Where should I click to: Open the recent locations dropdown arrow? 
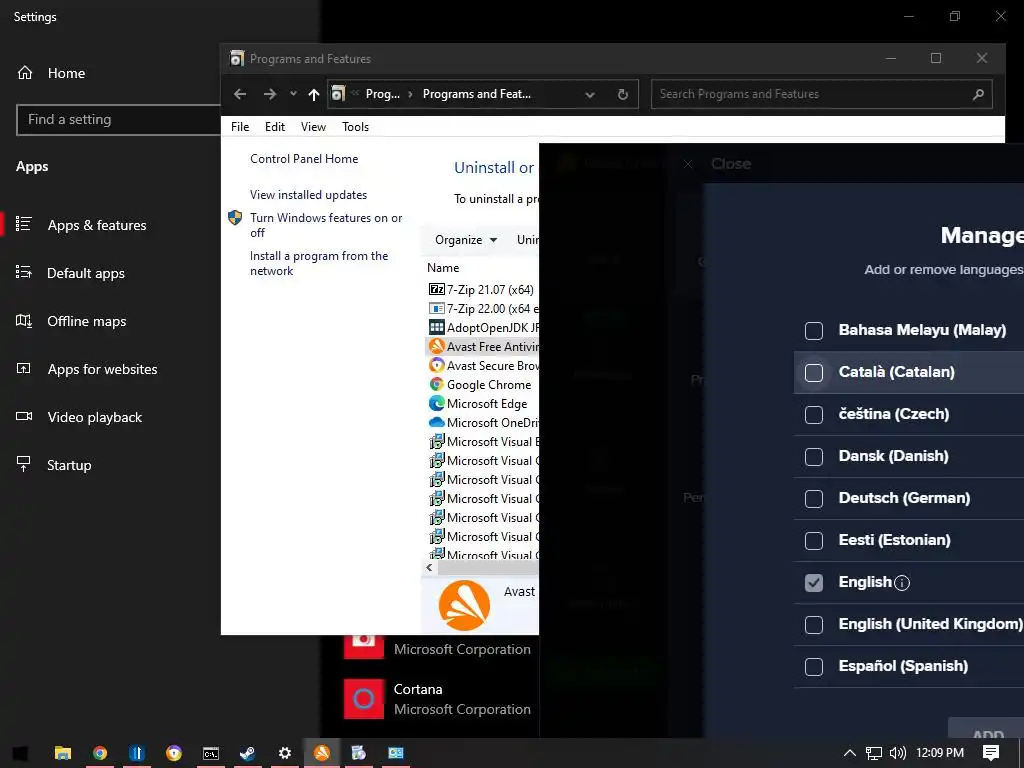point(293,94)
